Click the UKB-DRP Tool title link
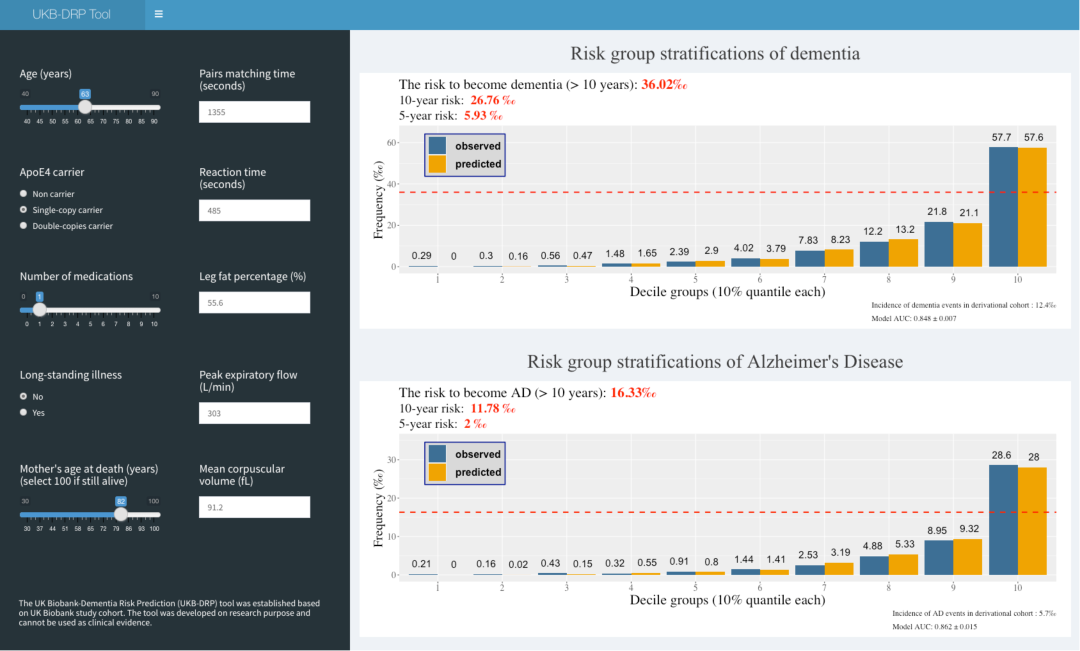Screen dimensions: 1080x651 (72, 14)
